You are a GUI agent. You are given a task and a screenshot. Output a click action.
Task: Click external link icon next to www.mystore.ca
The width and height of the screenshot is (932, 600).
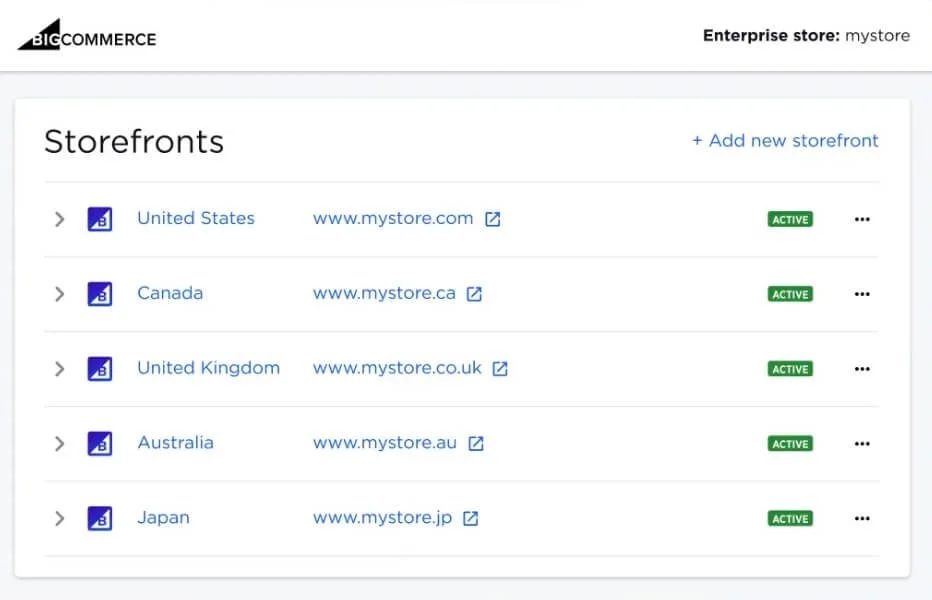coord(474,294)
